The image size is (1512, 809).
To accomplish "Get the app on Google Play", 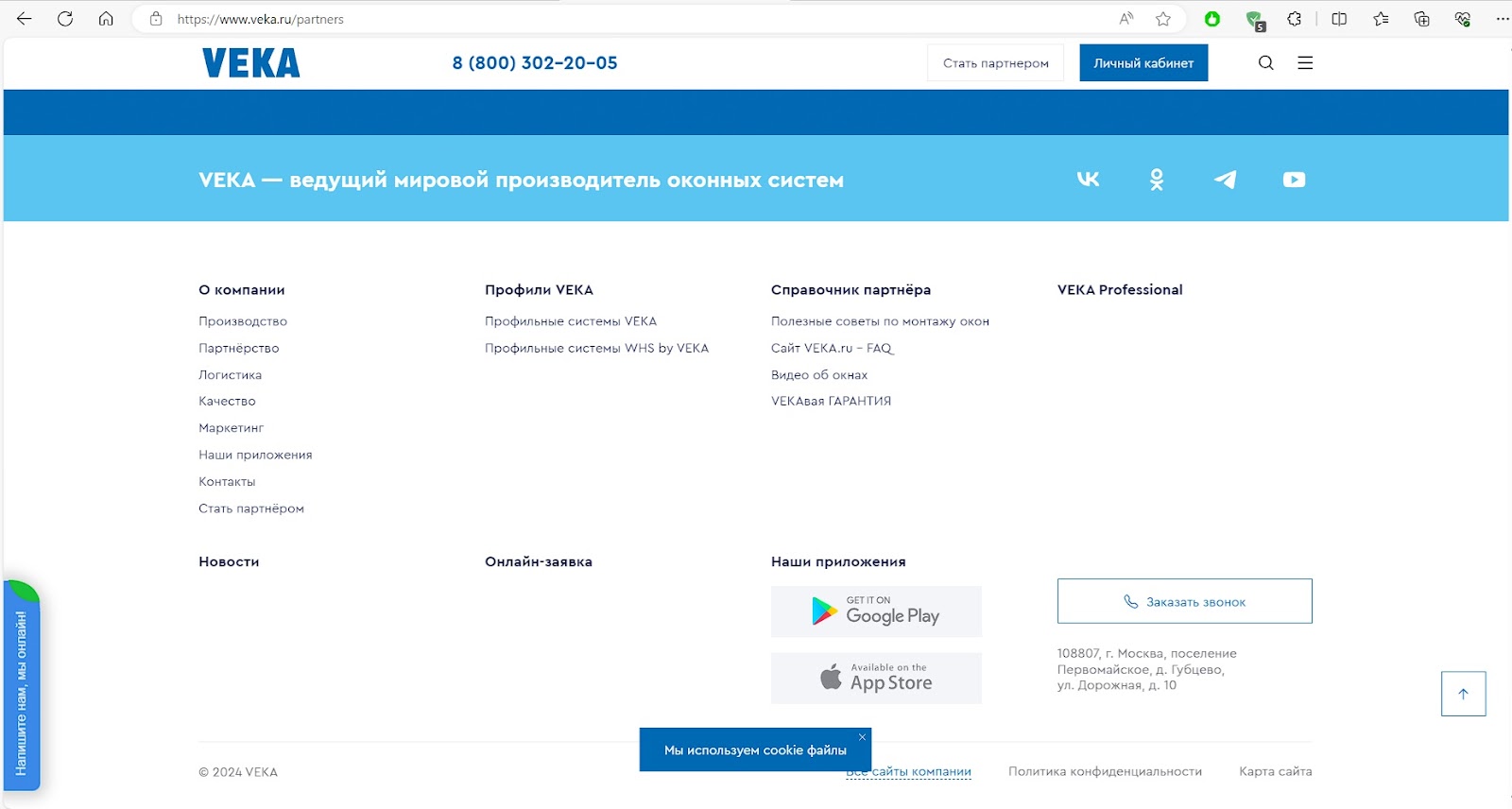I will pos(876,611).
